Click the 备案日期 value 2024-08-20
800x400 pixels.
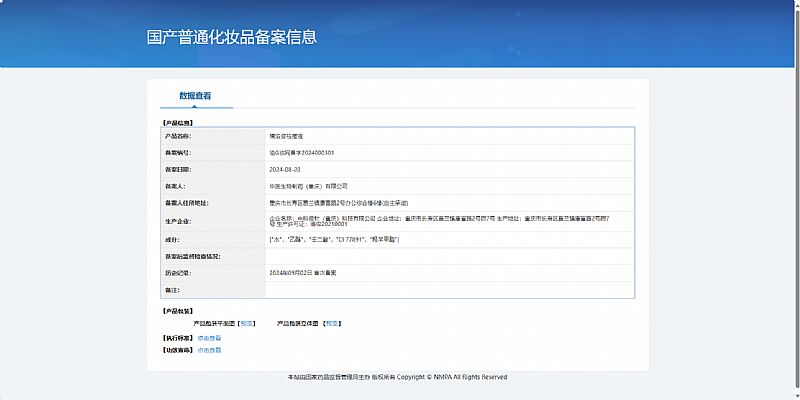click(285, 169)
